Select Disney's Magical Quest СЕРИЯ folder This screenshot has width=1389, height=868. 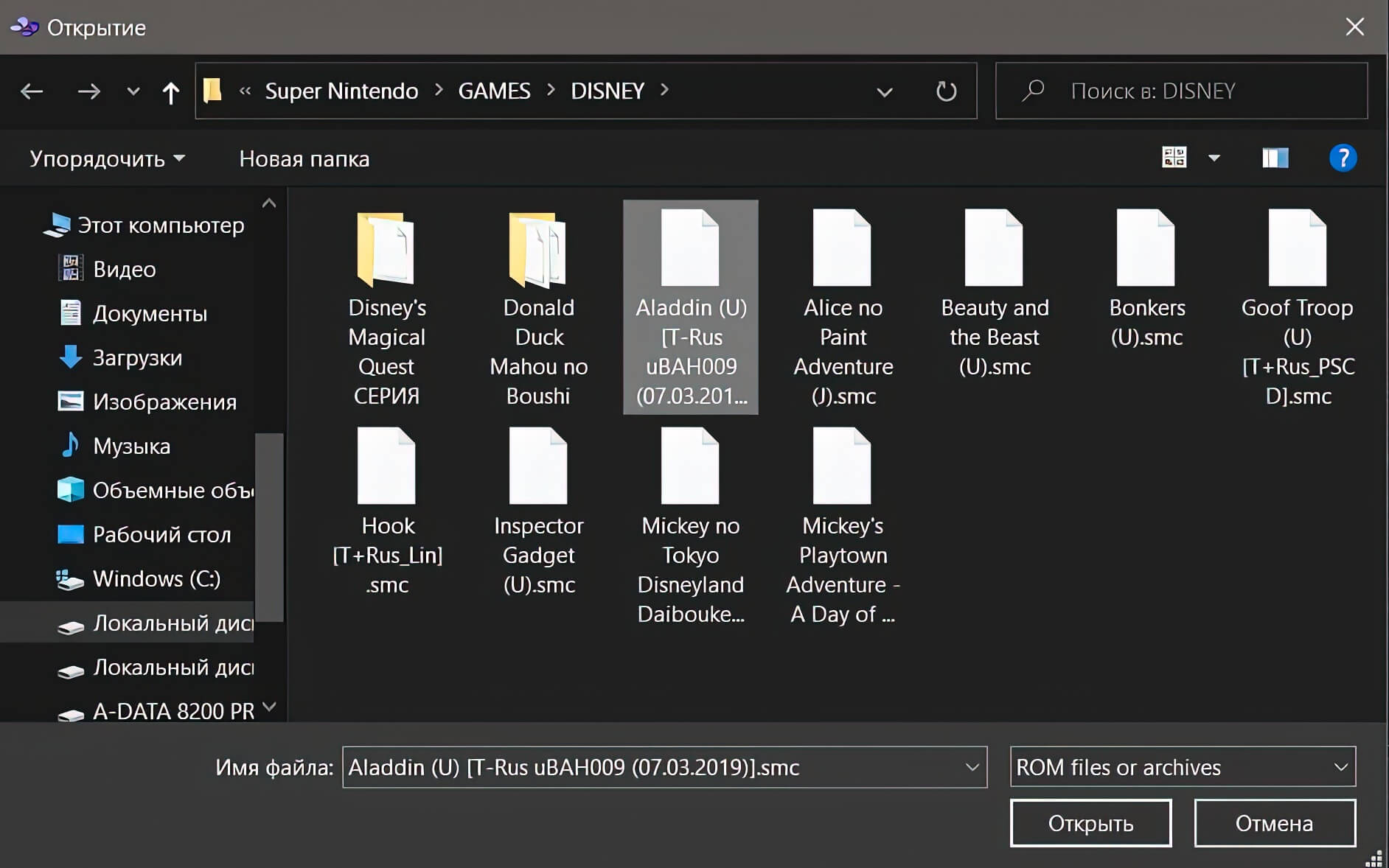click(x=387, y=307)
